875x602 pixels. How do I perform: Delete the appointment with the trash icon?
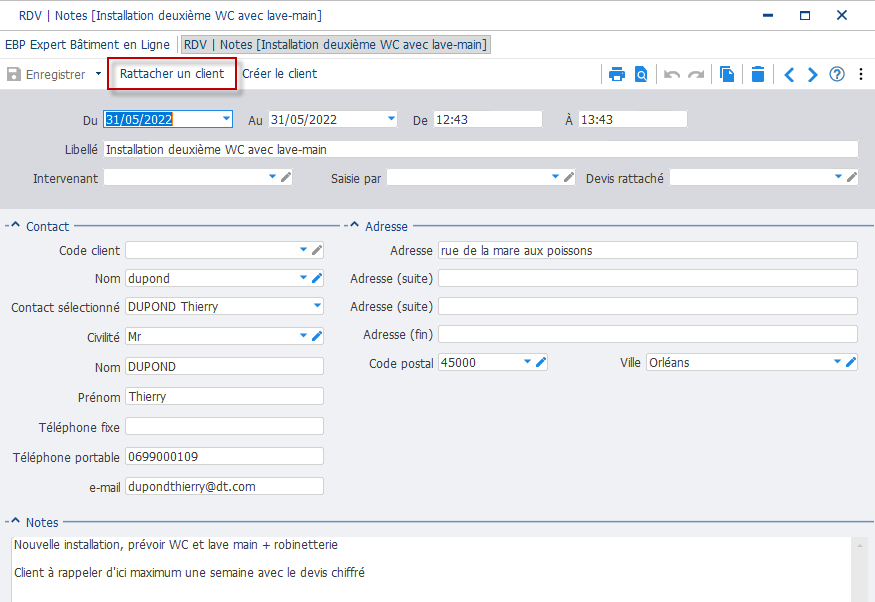[758, 74]
